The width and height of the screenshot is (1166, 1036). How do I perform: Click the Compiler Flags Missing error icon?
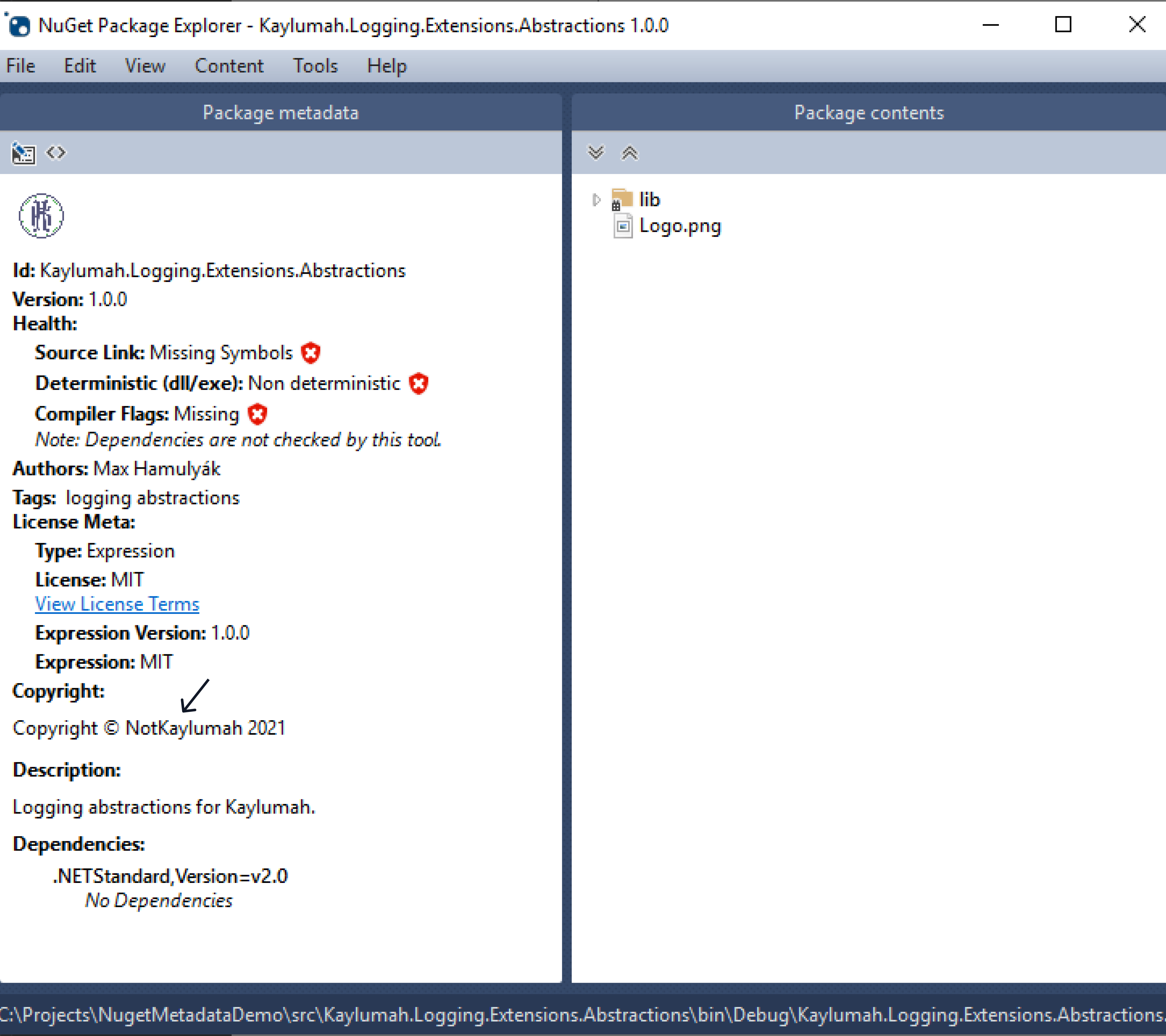257,414
